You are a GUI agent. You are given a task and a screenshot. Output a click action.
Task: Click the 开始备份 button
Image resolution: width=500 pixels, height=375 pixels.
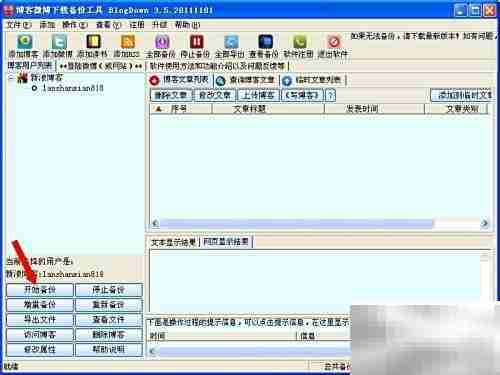click(x=40, y=290)
